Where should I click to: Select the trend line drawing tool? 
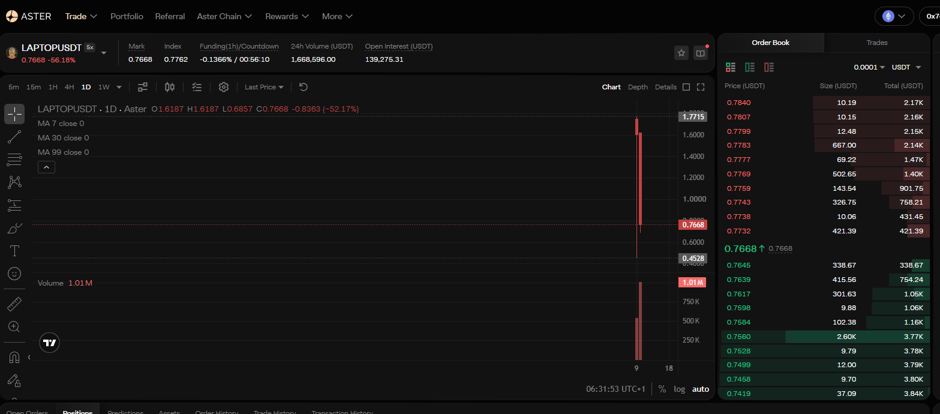14,137
